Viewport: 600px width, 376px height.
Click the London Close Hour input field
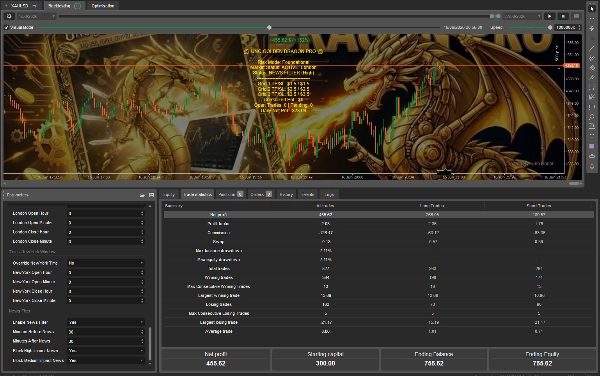(x=106, y=232)
